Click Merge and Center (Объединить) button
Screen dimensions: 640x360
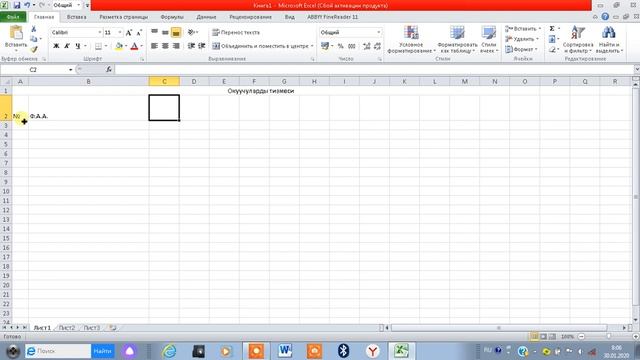260,46
